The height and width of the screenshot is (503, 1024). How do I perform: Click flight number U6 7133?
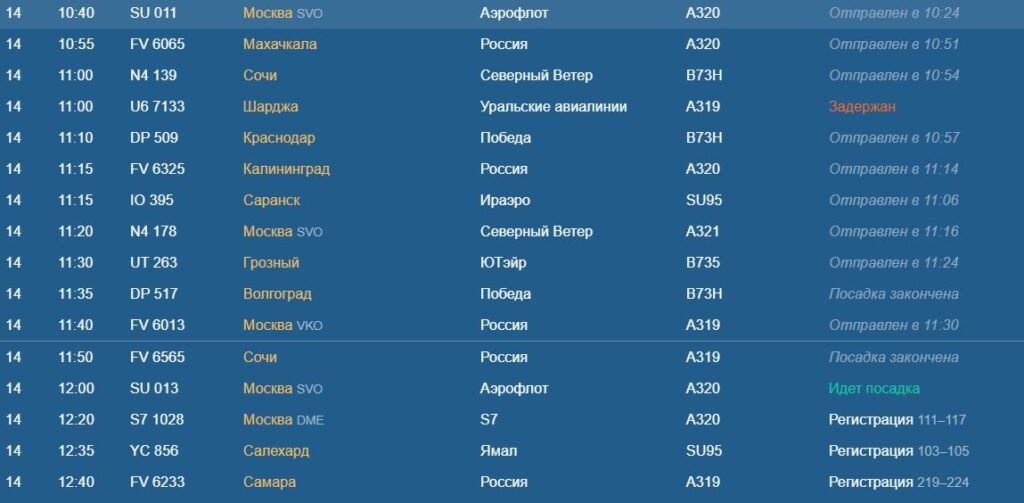[157, 107]
